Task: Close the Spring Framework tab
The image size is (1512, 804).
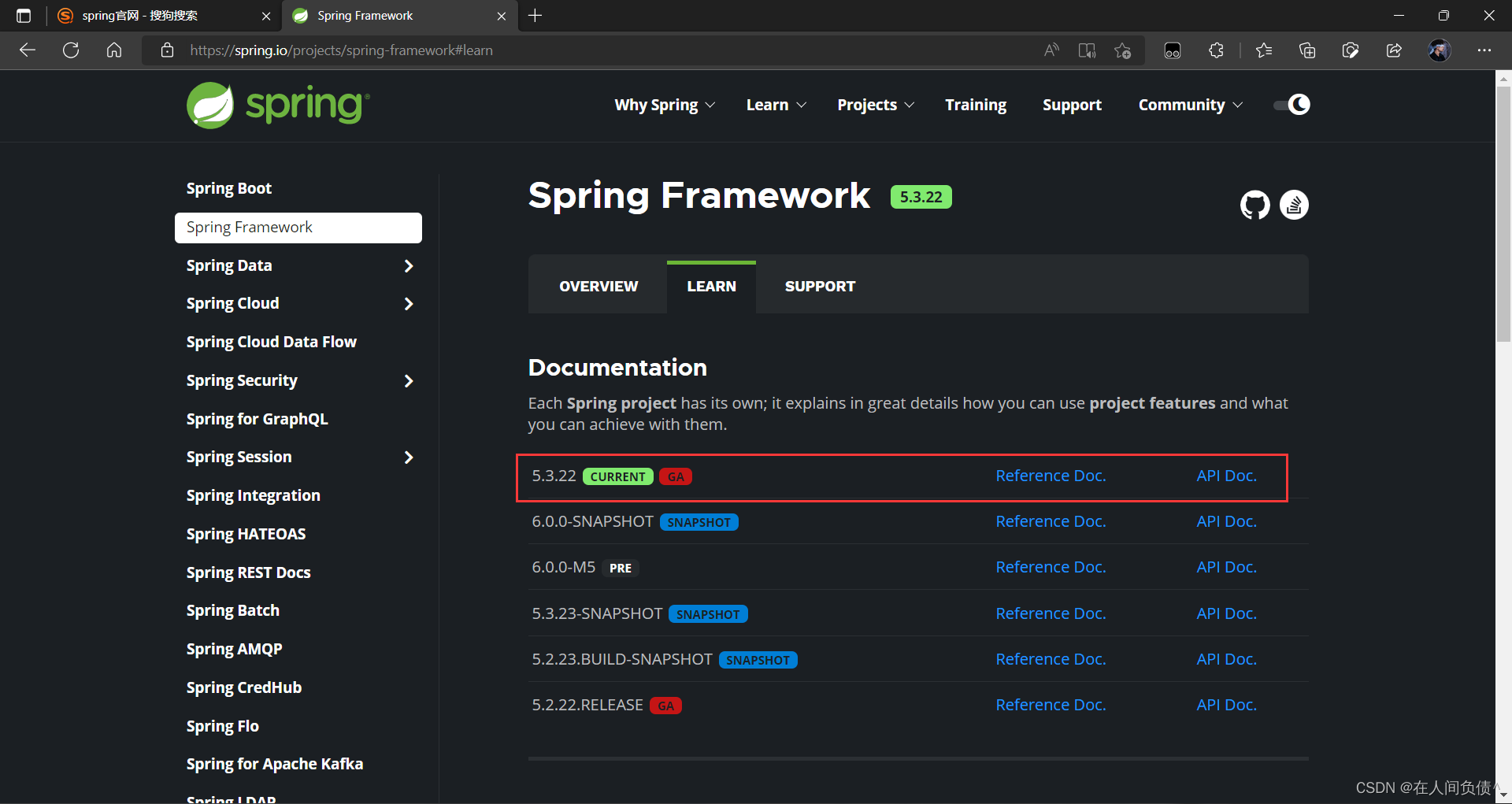Action: point(502,16)
